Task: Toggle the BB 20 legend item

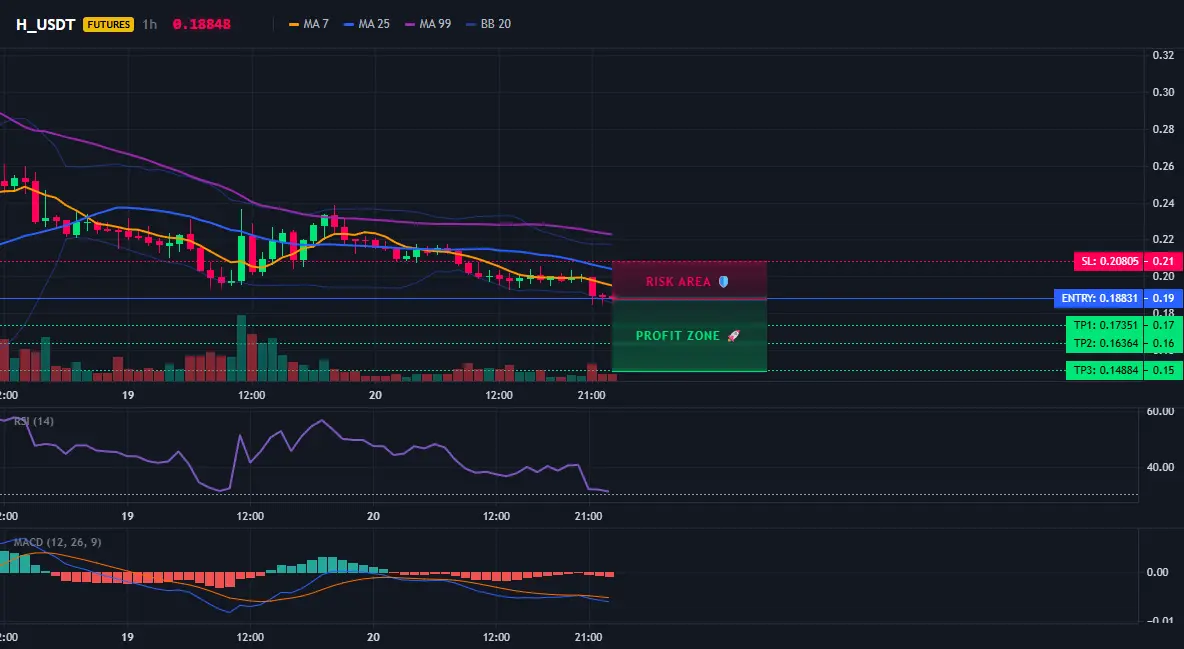Action: coord(489,24)
